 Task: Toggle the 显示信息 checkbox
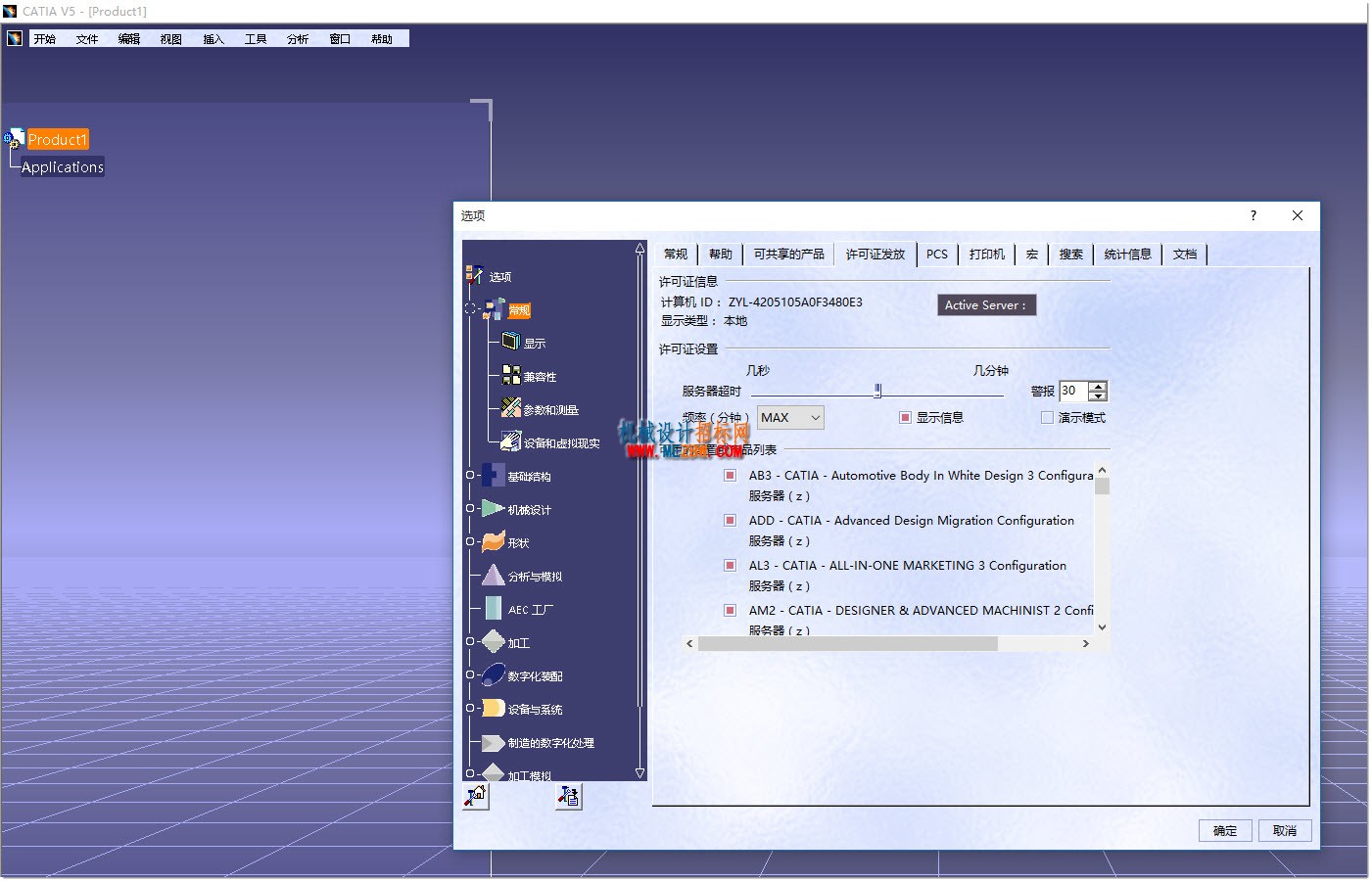point(905,417)
